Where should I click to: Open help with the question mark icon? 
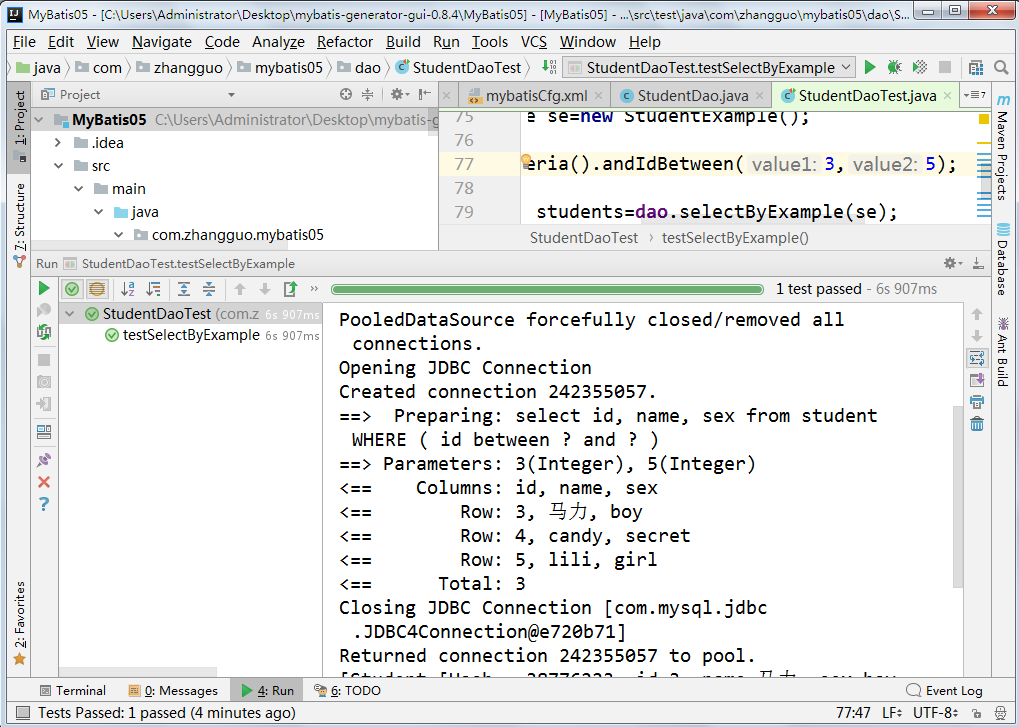44,504
